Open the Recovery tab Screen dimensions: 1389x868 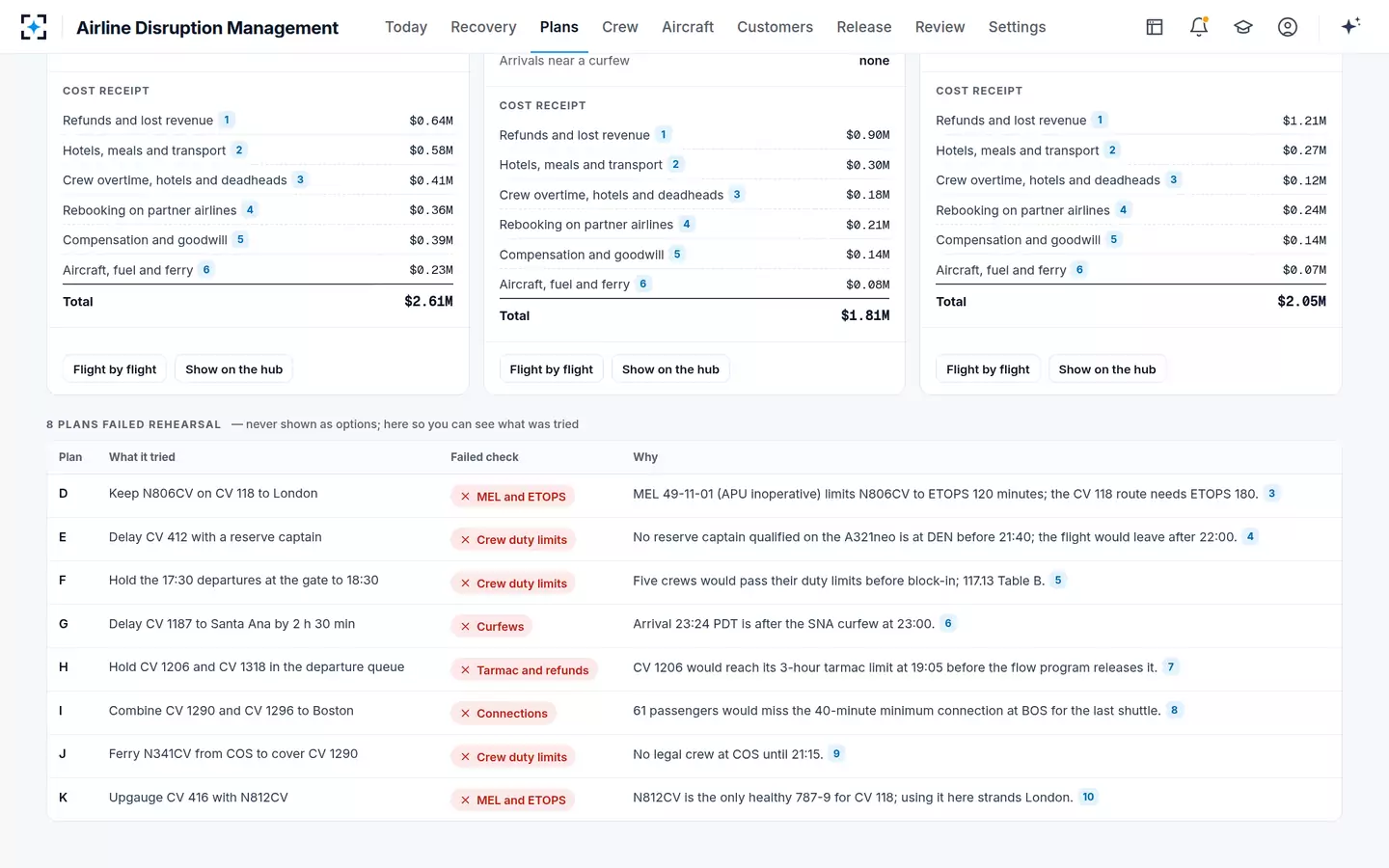[483, 27]
